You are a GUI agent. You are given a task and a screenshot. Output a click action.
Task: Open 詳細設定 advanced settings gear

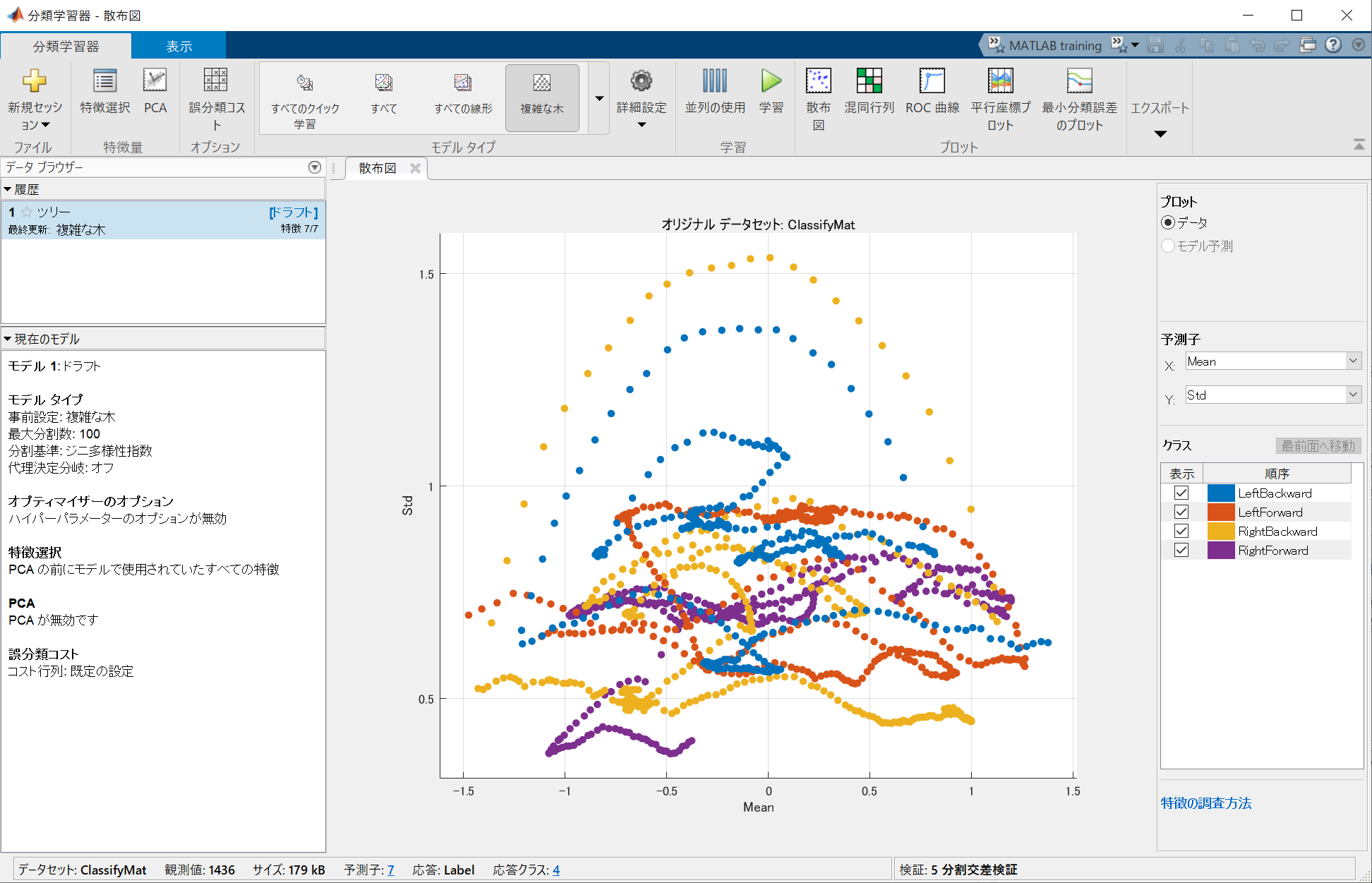click(641, 97)
